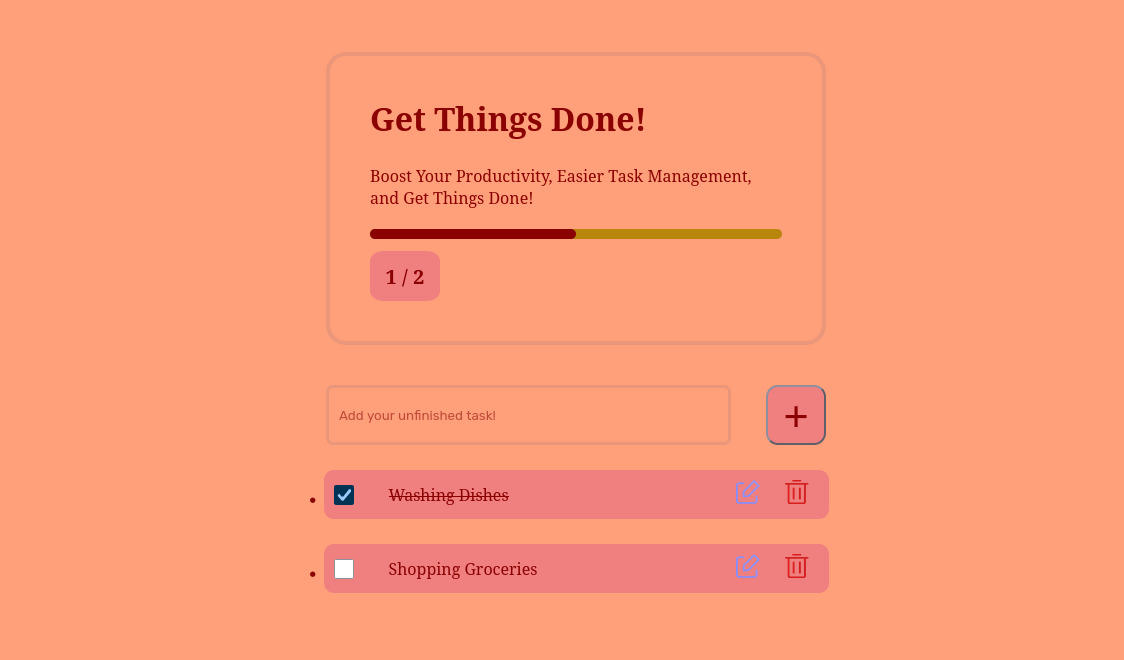Toggle completion of the Washing Dishes task
The width and height of the screenshot is (1124, 660).
pyautogui.click(x=344, y=494)
